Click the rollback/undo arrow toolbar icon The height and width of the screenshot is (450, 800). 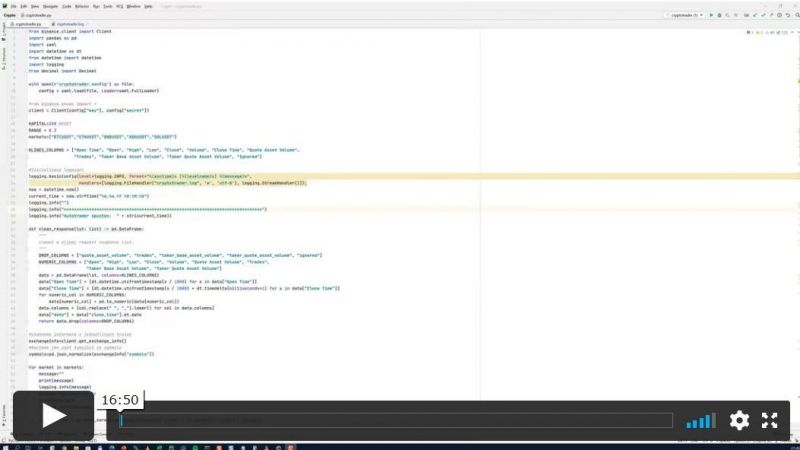788,15
